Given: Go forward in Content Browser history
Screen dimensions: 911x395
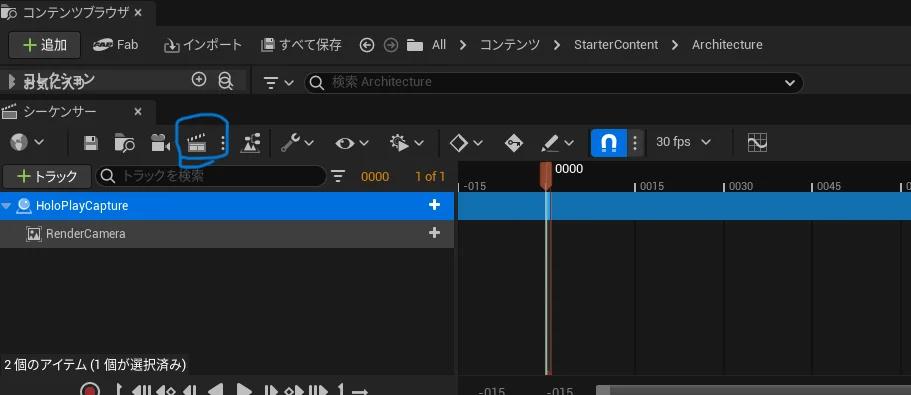Looking at the screenshot, I should click(x=391, y=45).
